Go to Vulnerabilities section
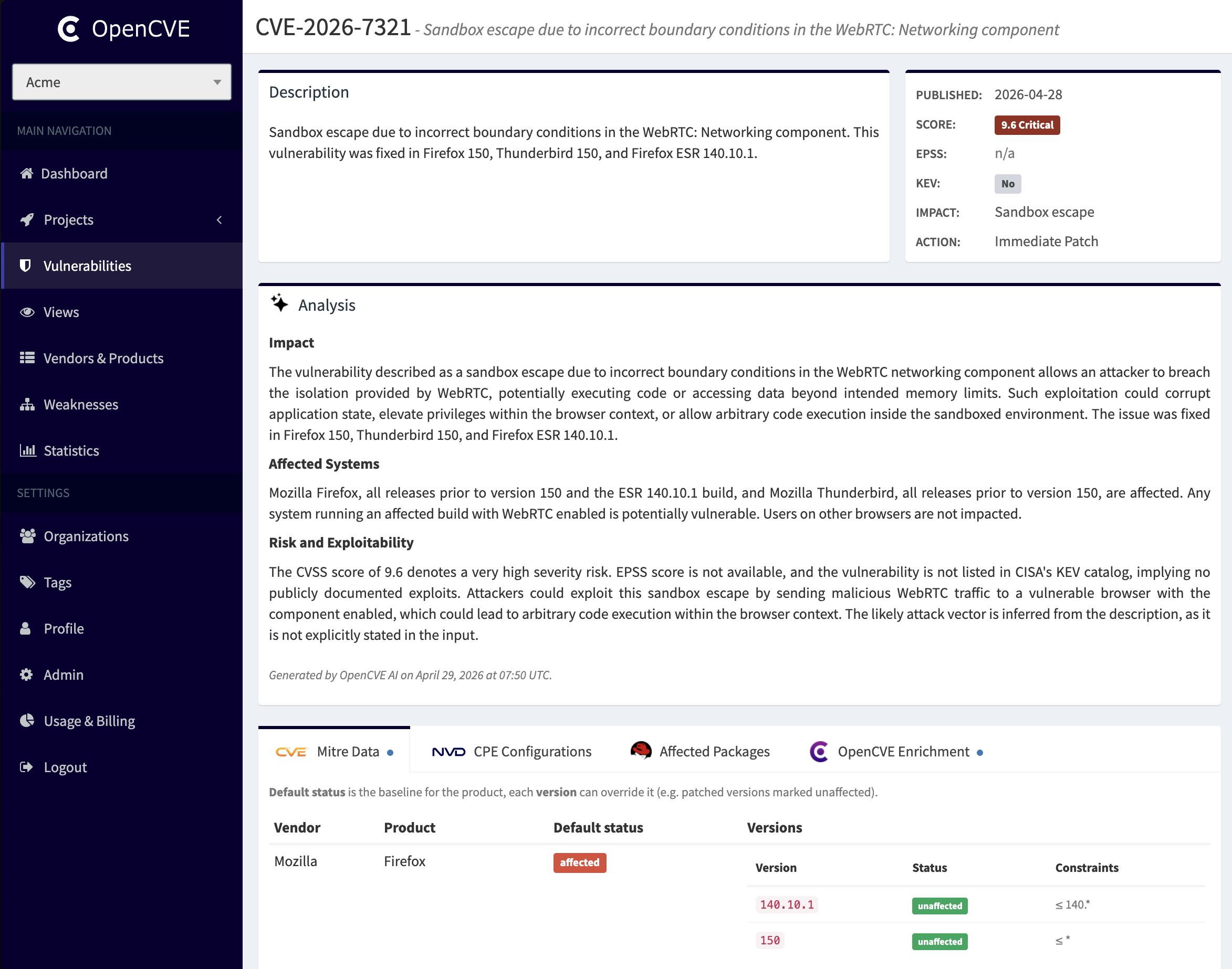The width and height of the screenshot is (1232, 969). tap(122, 266)
